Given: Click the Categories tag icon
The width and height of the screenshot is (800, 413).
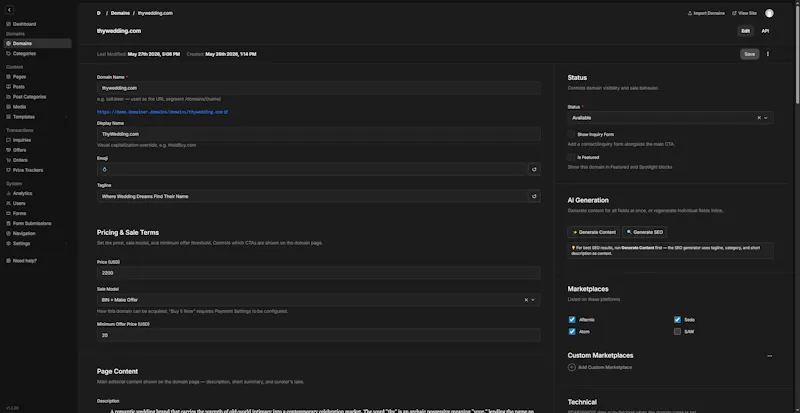Looking at the screenshot, I should pos(8,54).
